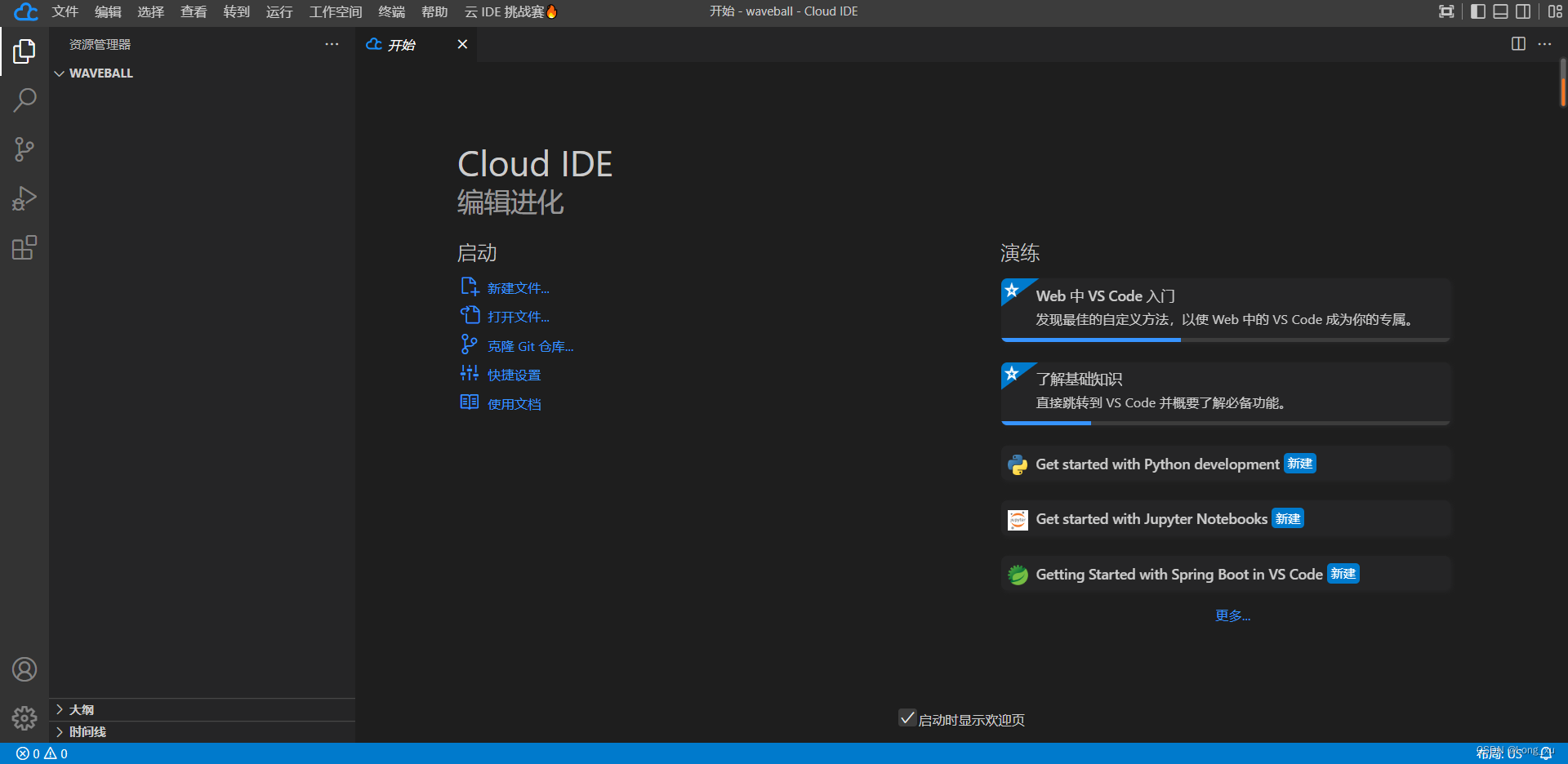Click the Accounts icon in activity bar
The height and width of the screenshot is (764, 1568).
click(x=24, y=669)
